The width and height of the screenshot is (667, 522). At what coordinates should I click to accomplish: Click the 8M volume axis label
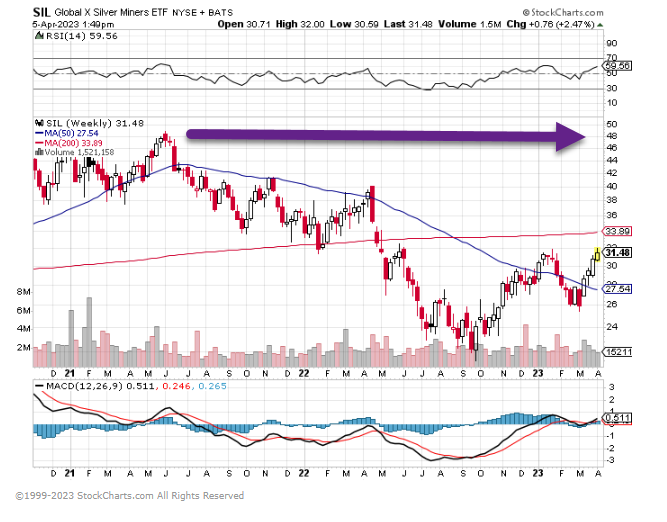(x=23, y=292)
